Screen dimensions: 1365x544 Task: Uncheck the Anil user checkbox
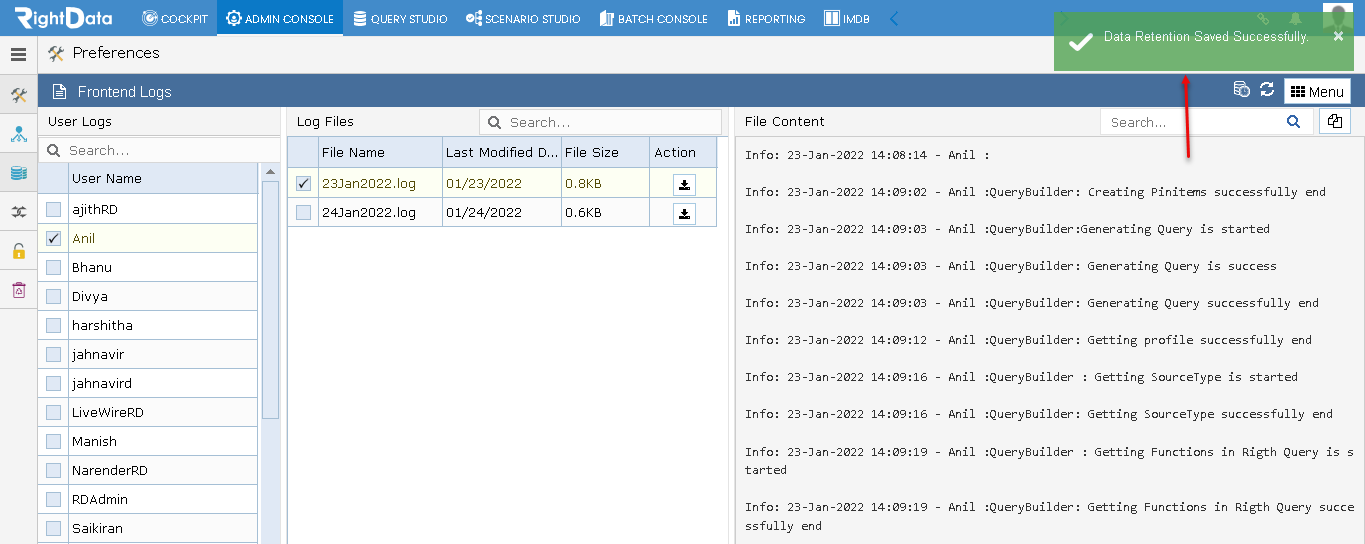click(54, 239)
